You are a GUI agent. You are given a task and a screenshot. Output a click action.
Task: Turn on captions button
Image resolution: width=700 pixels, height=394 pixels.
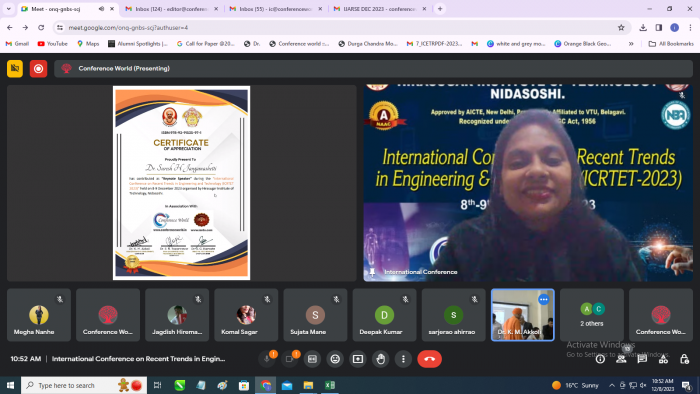click(312, 359)
